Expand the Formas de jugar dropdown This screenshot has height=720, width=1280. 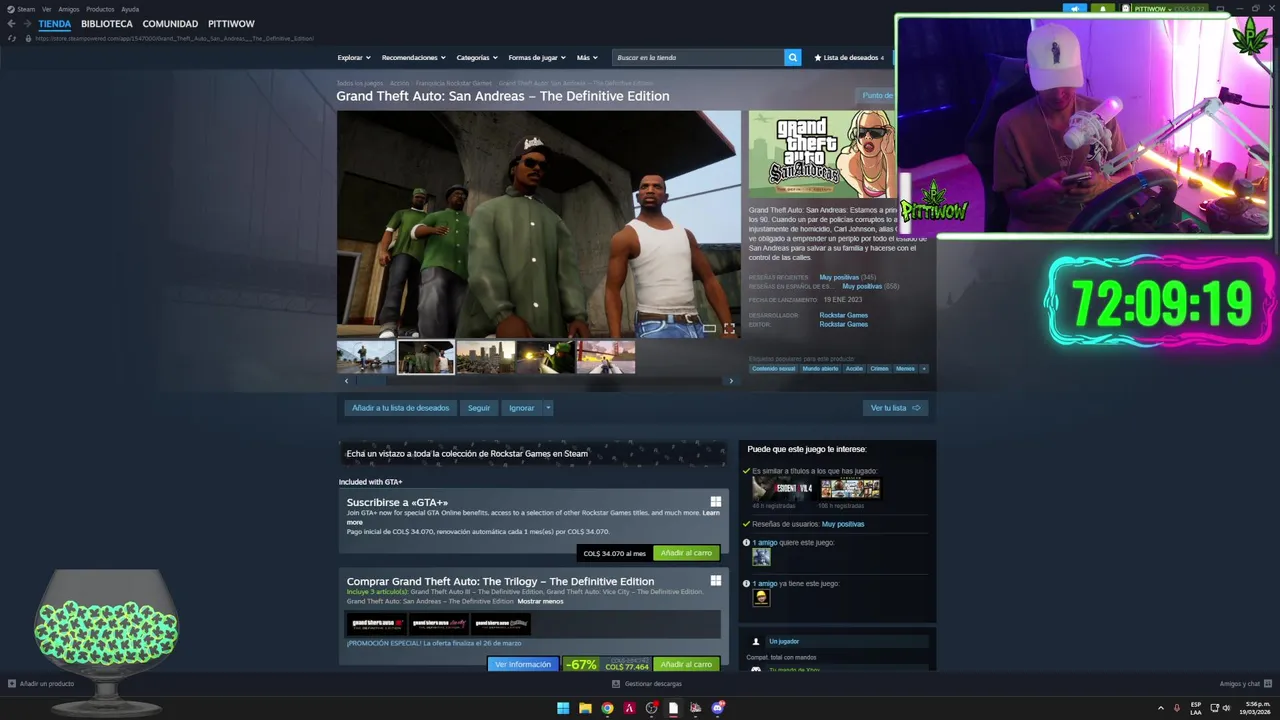[x=537, y=58]
